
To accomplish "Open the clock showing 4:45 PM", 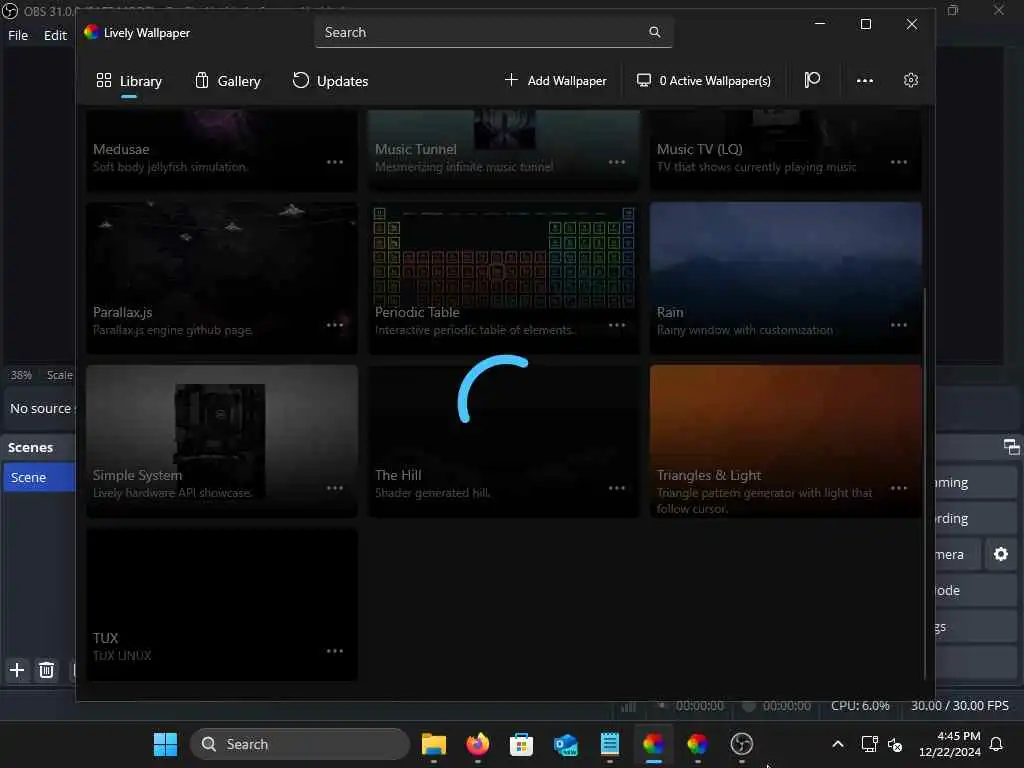I will 950,744.
